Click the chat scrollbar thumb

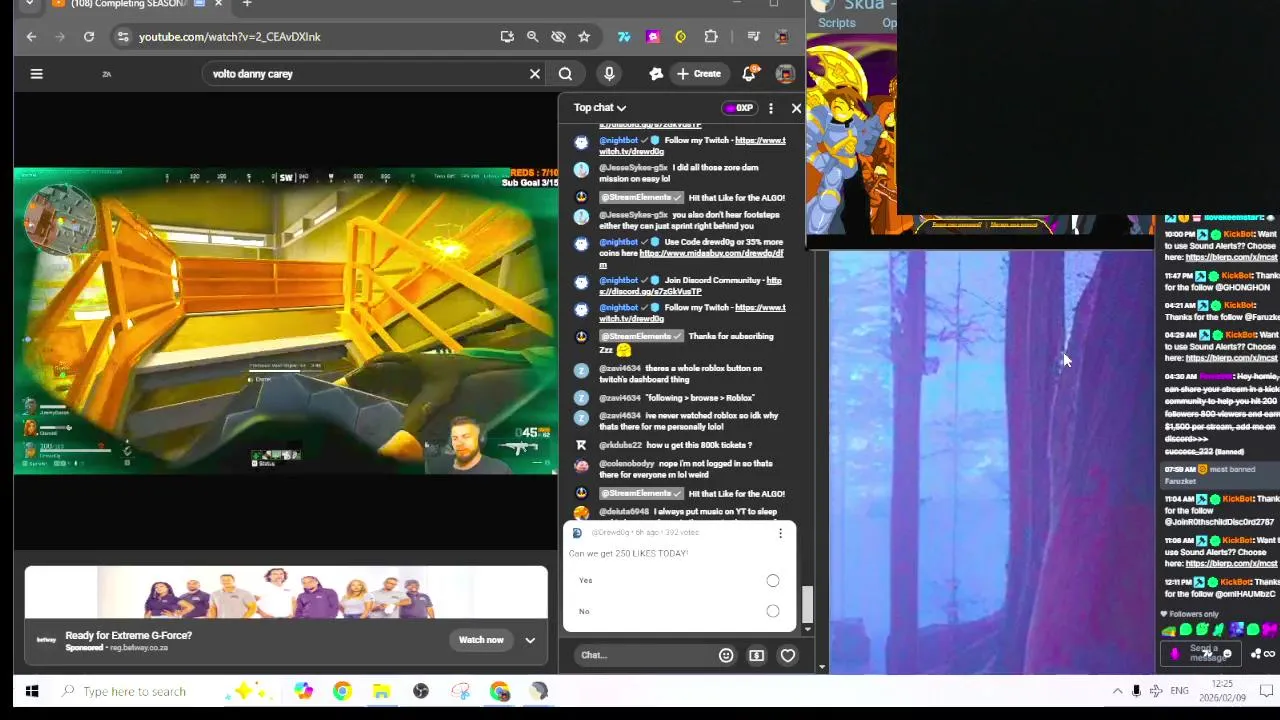807,603
